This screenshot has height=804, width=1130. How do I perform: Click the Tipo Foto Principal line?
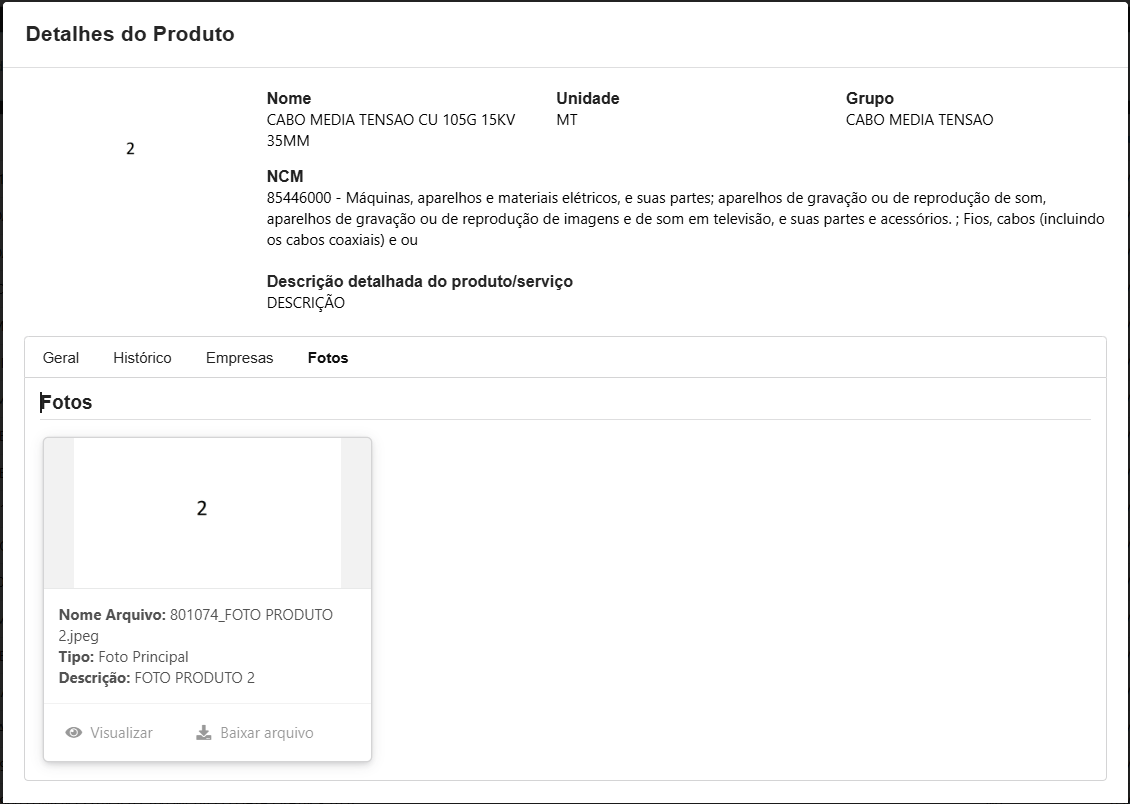(x=123, y=657)
